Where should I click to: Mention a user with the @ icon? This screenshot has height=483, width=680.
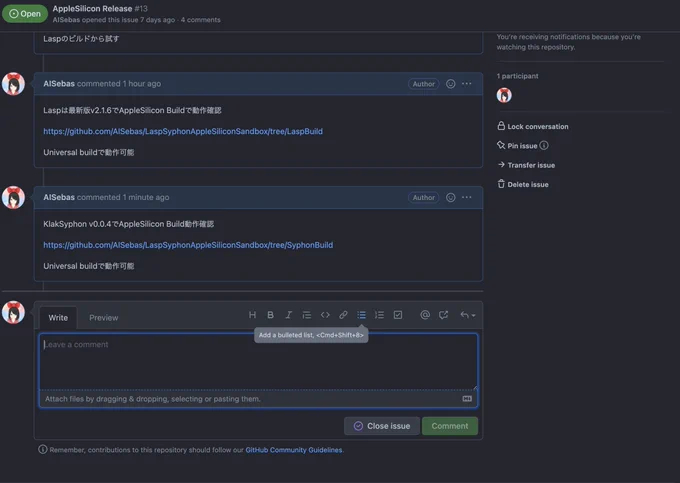425,315
